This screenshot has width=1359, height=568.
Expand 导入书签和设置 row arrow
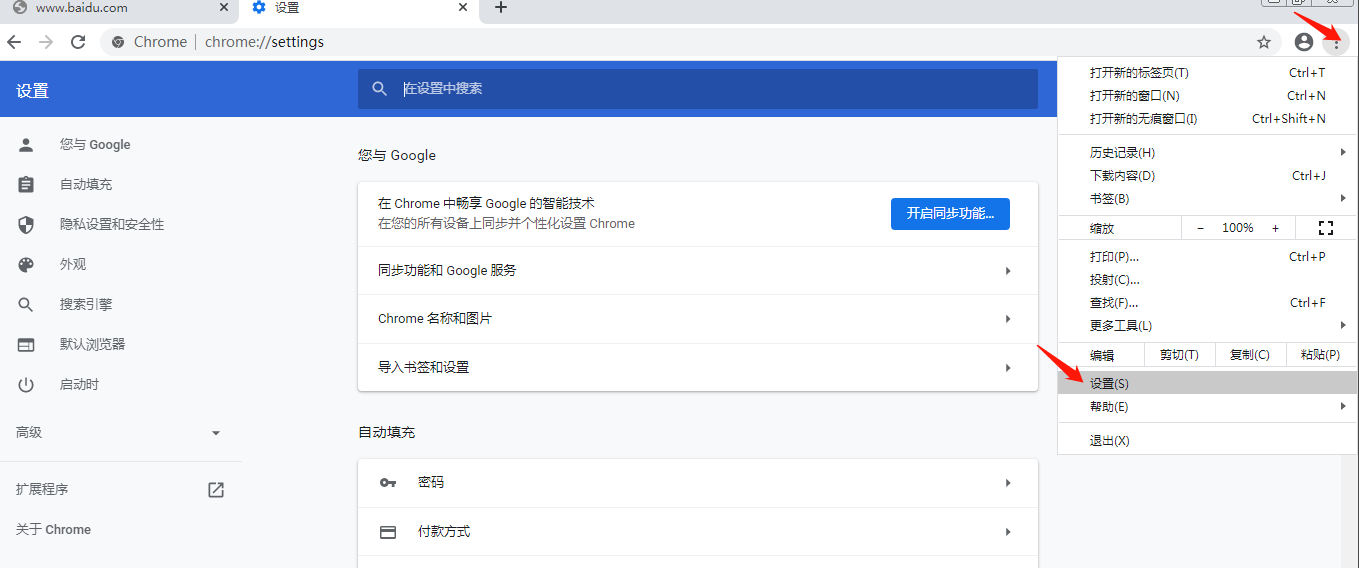click(1008, 368)
